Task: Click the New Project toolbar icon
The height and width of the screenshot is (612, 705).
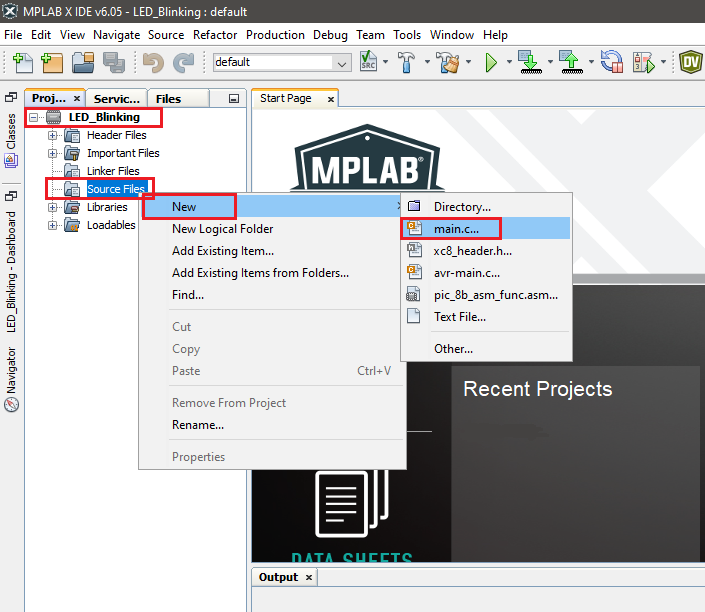Action: pos(52,63)
